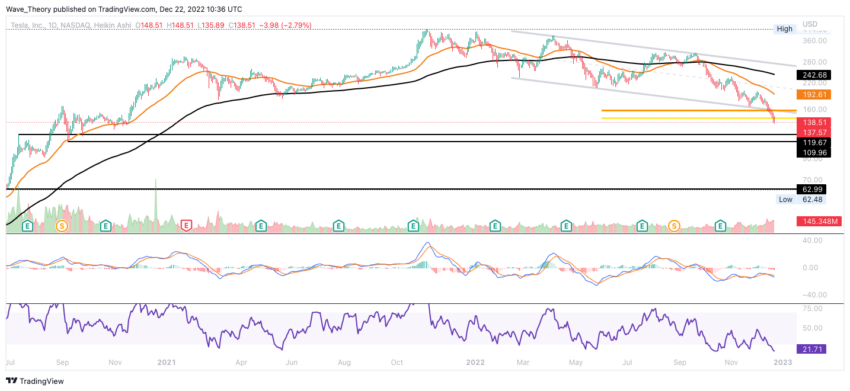Click the 119.67 support level label

click(x=811, y=143)
